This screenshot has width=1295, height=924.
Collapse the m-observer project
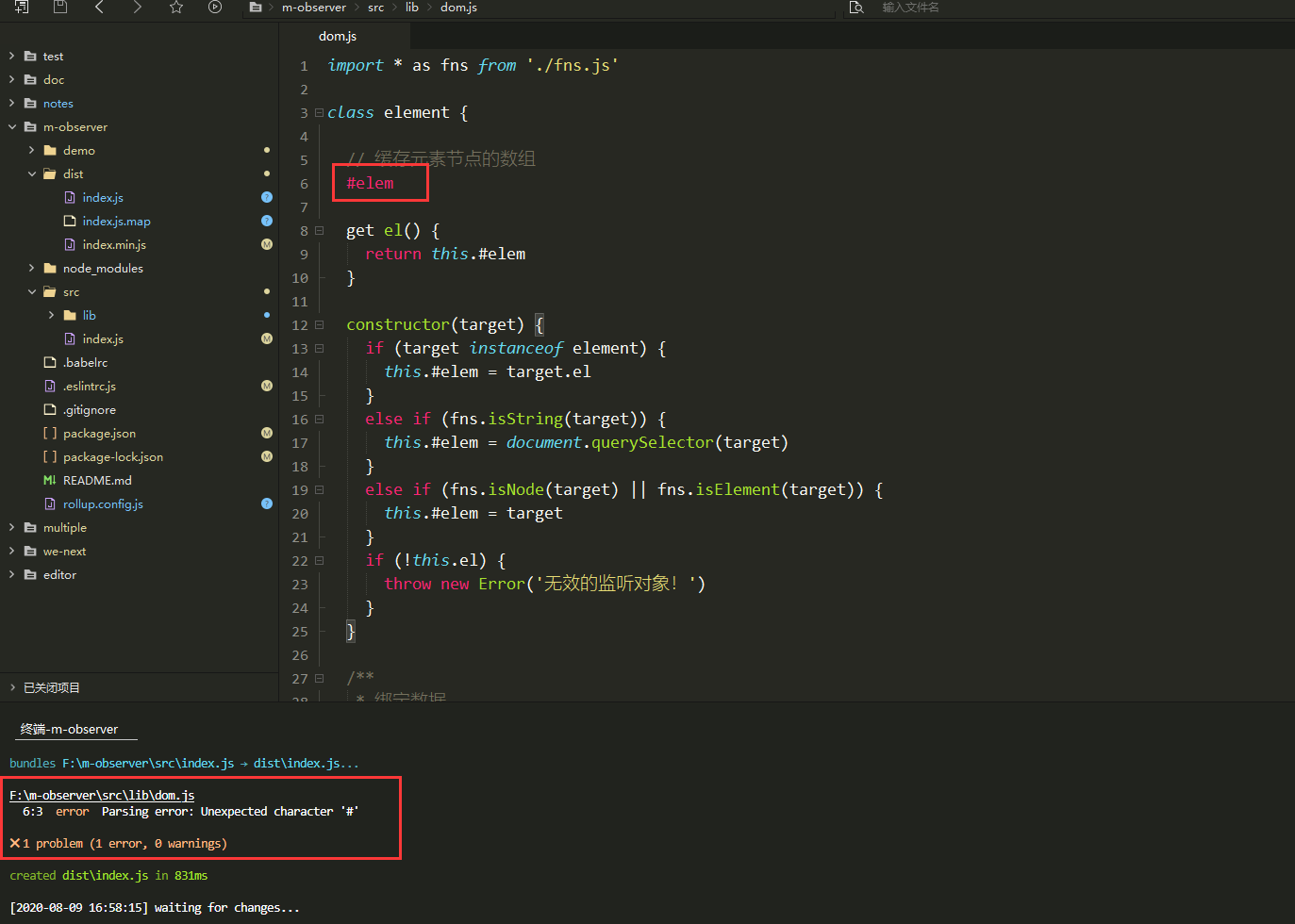(11, 126)
